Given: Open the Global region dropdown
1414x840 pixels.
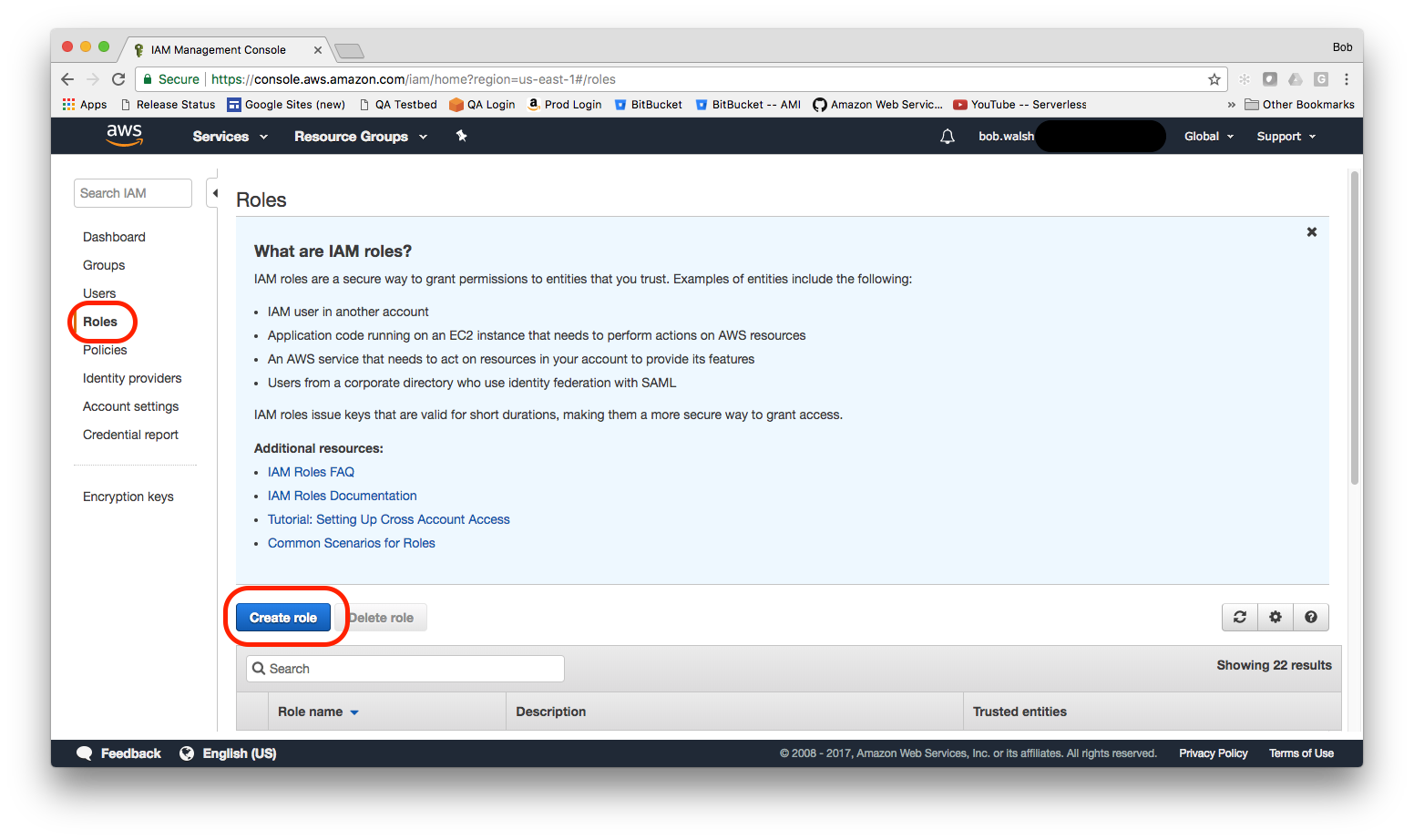Looking at the screenshot, I should point(1209,137).
